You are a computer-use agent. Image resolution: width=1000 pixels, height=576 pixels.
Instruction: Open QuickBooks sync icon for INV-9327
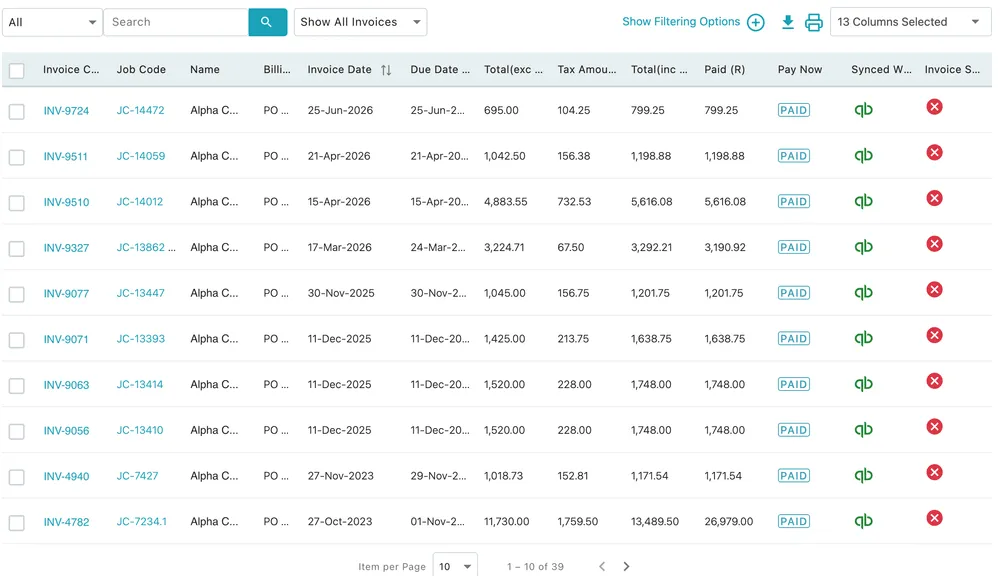pos(864,247)
